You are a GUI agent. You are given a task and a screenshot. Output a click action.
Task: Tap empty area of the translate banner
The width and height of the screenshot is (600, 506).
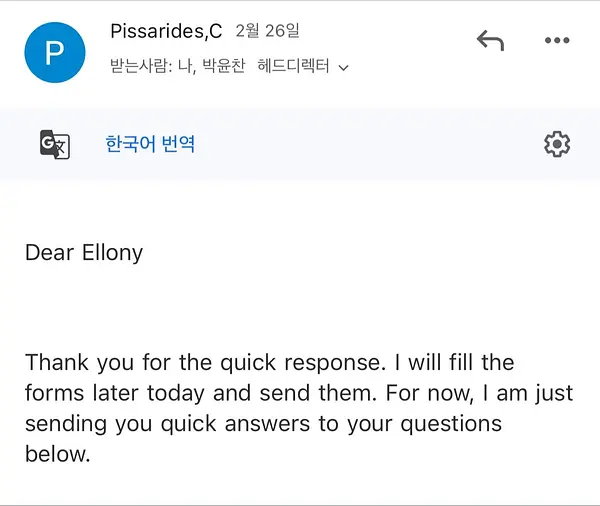tap(367, 144)
